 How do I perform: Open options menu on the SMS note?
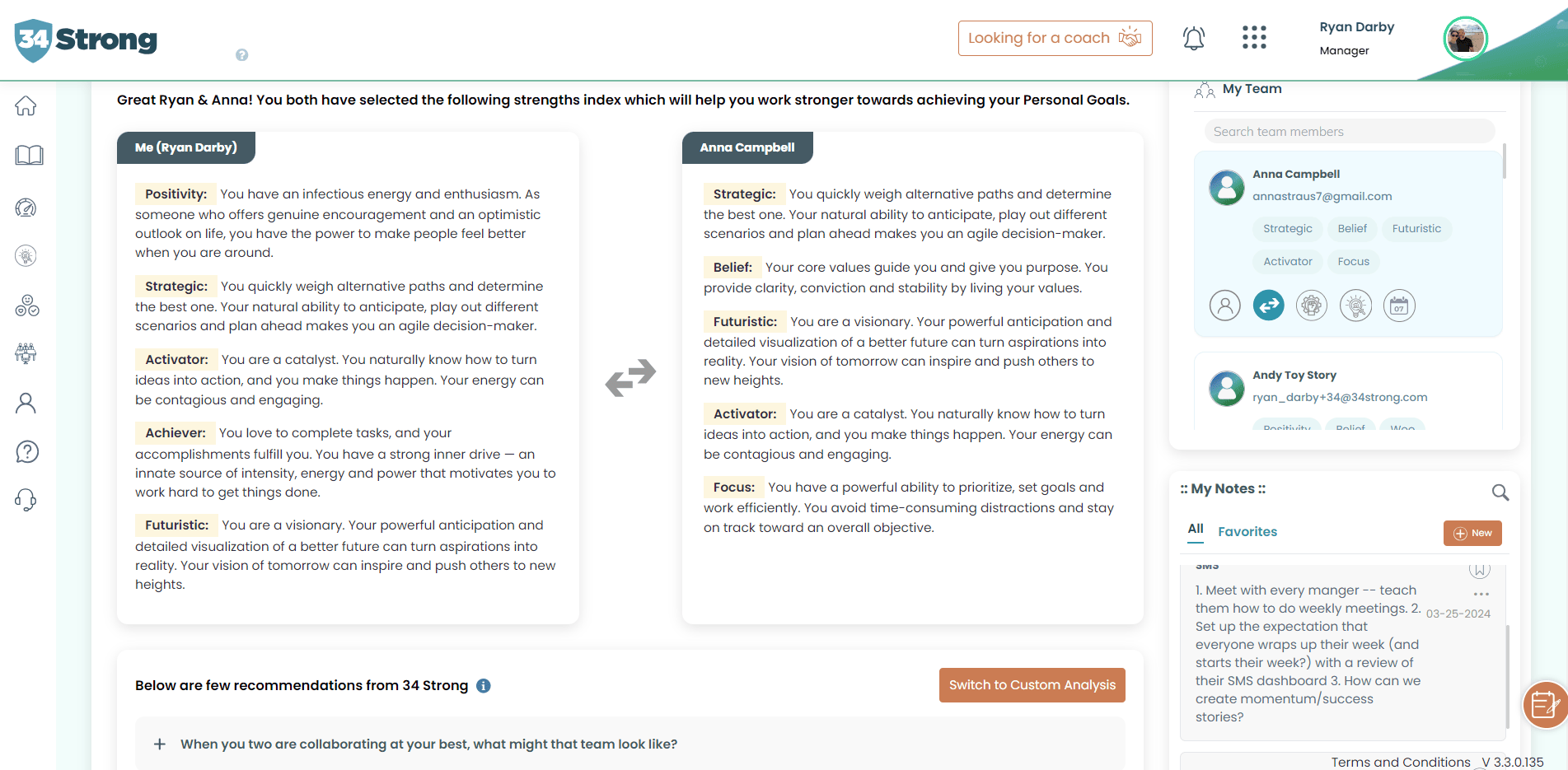pos(1481,595)
